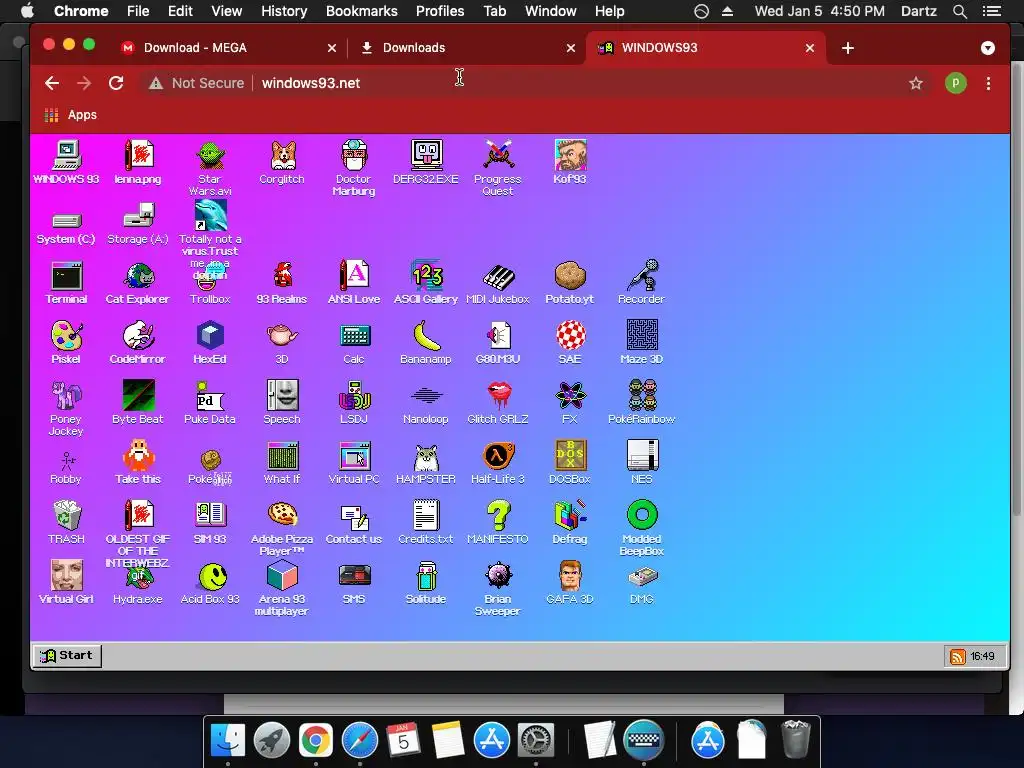
Task: Launch DERG32.EXE icon
Action: (426, 162)
